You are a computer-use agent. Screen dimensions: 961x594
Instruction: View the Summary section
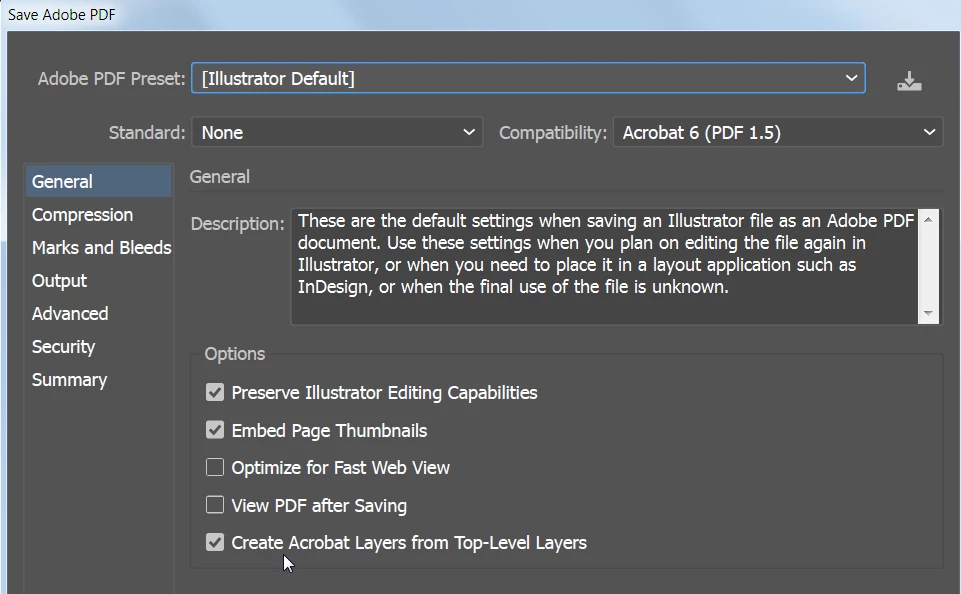click(69, 380)
